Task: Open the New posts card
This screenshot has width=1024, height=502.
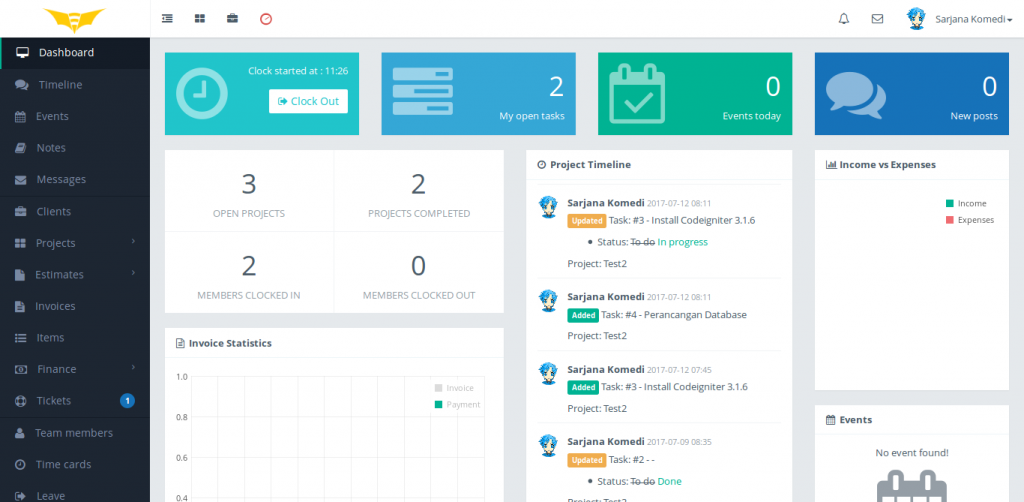Action: (912, 94)
